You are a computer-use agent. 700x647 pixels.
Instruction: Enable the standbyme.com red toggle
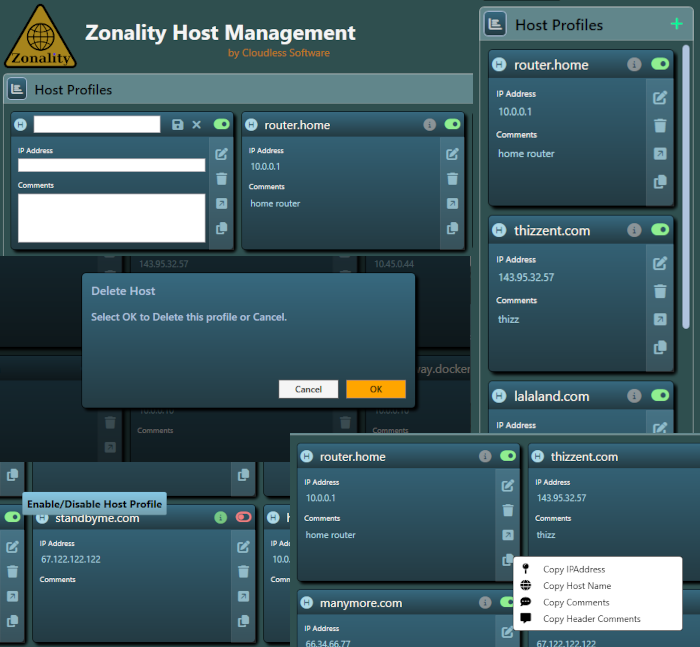[244, 517]
